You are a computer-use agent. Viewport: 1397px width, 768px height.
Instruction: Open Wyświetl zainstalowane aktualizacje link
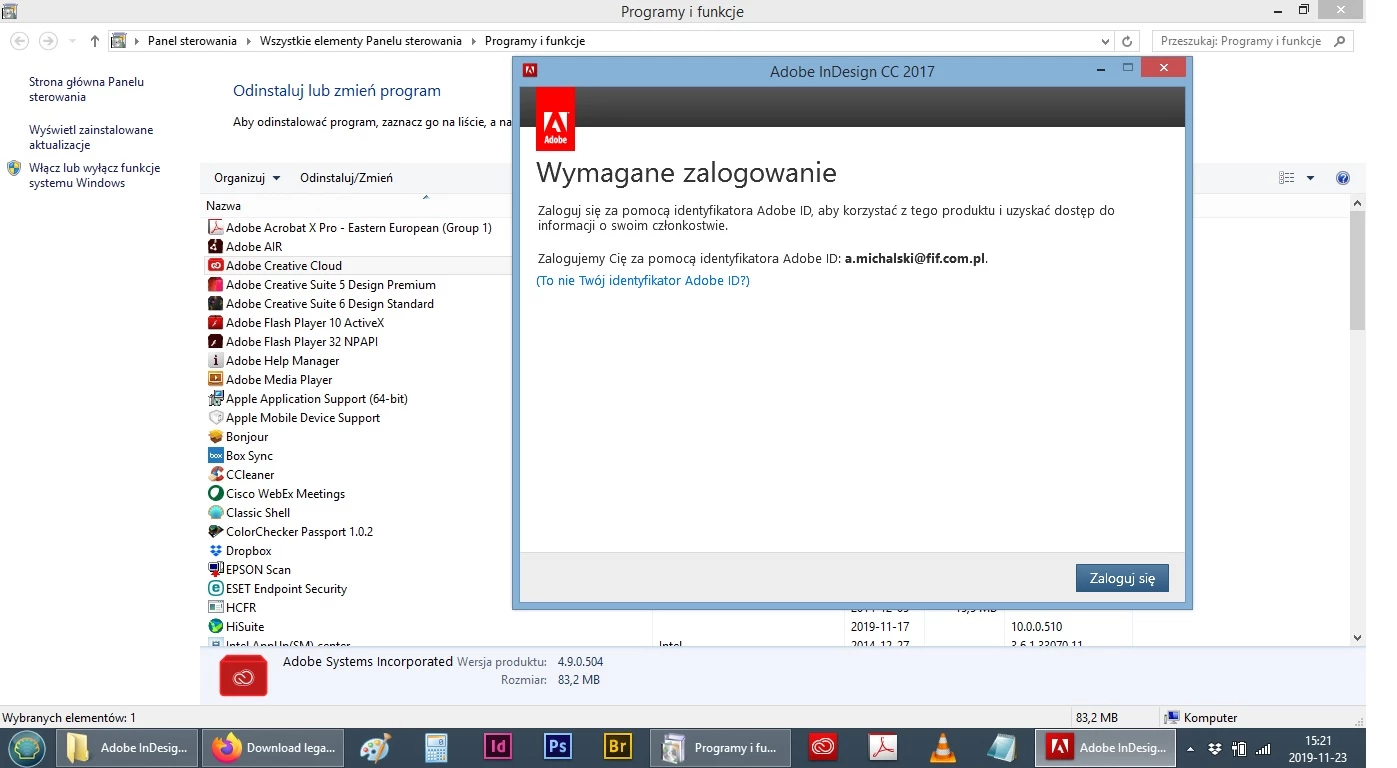(x=91, y=137)
